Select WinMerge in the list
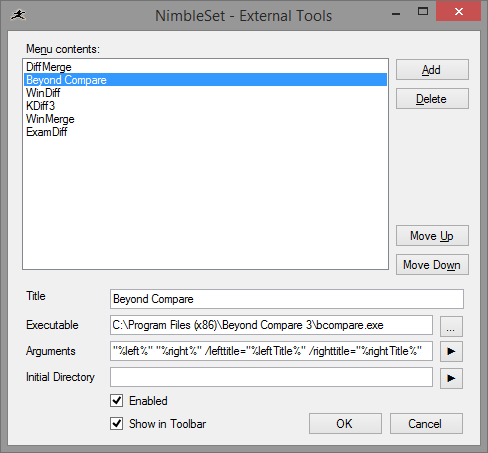This screenshot has height=453, width=488. tap(205, 119)
